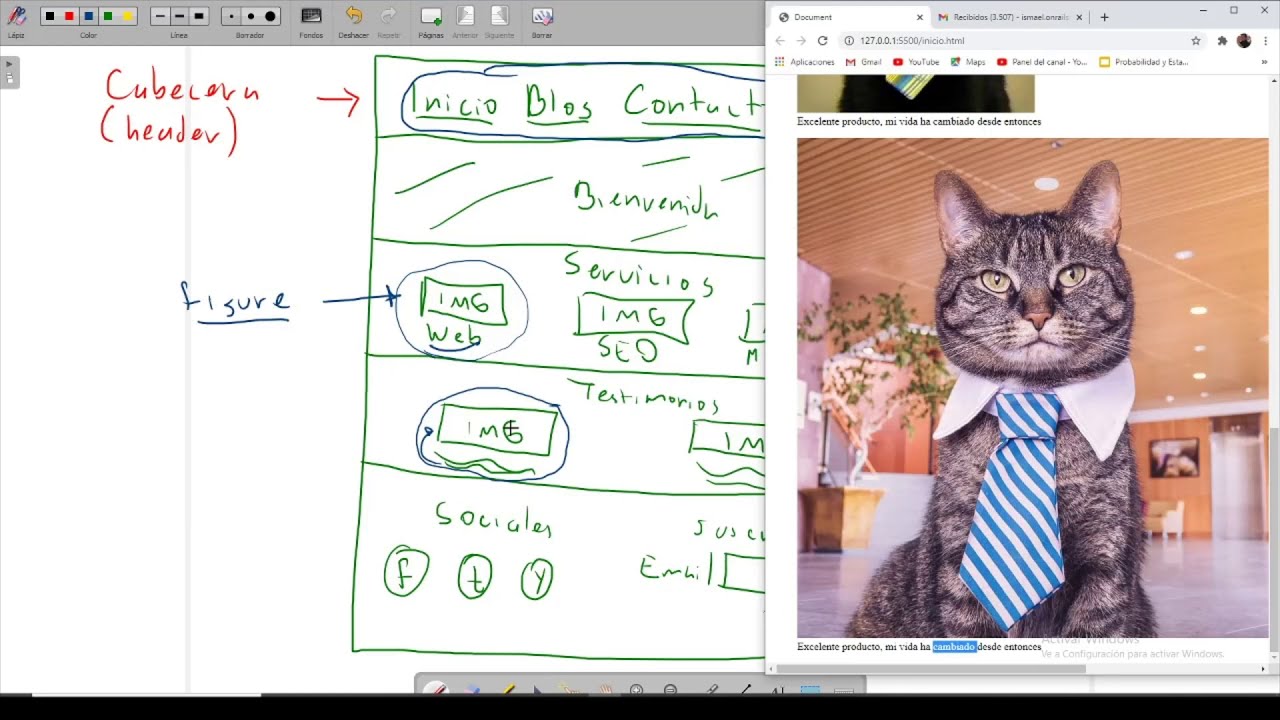Choose the smallest eraser size

coord(231,16)
